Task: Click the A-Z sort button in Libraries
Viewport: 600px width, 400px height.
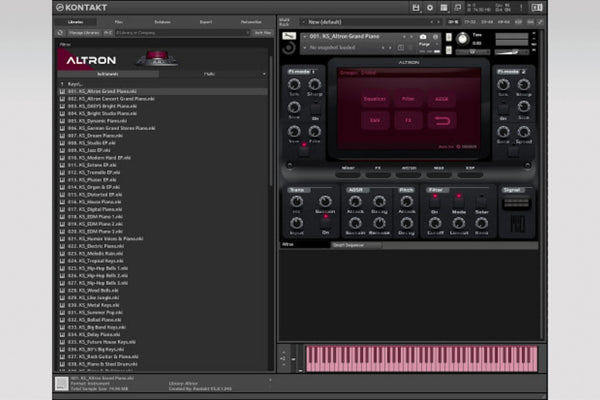Action: coord(108,33)
